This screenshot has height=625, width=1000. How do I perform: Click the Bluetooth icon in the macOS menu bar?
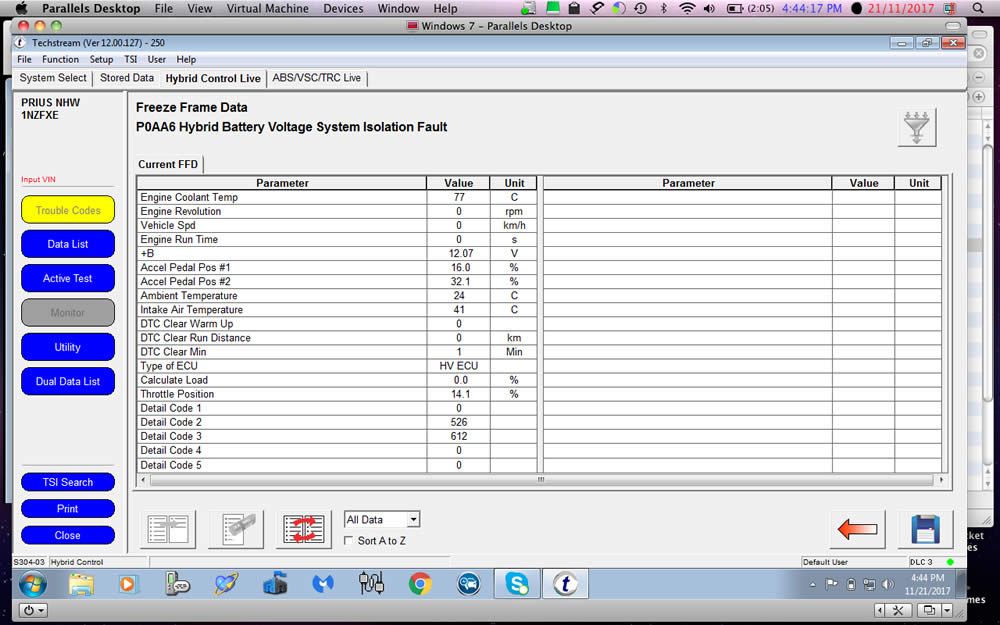click(x=663, y=8)
